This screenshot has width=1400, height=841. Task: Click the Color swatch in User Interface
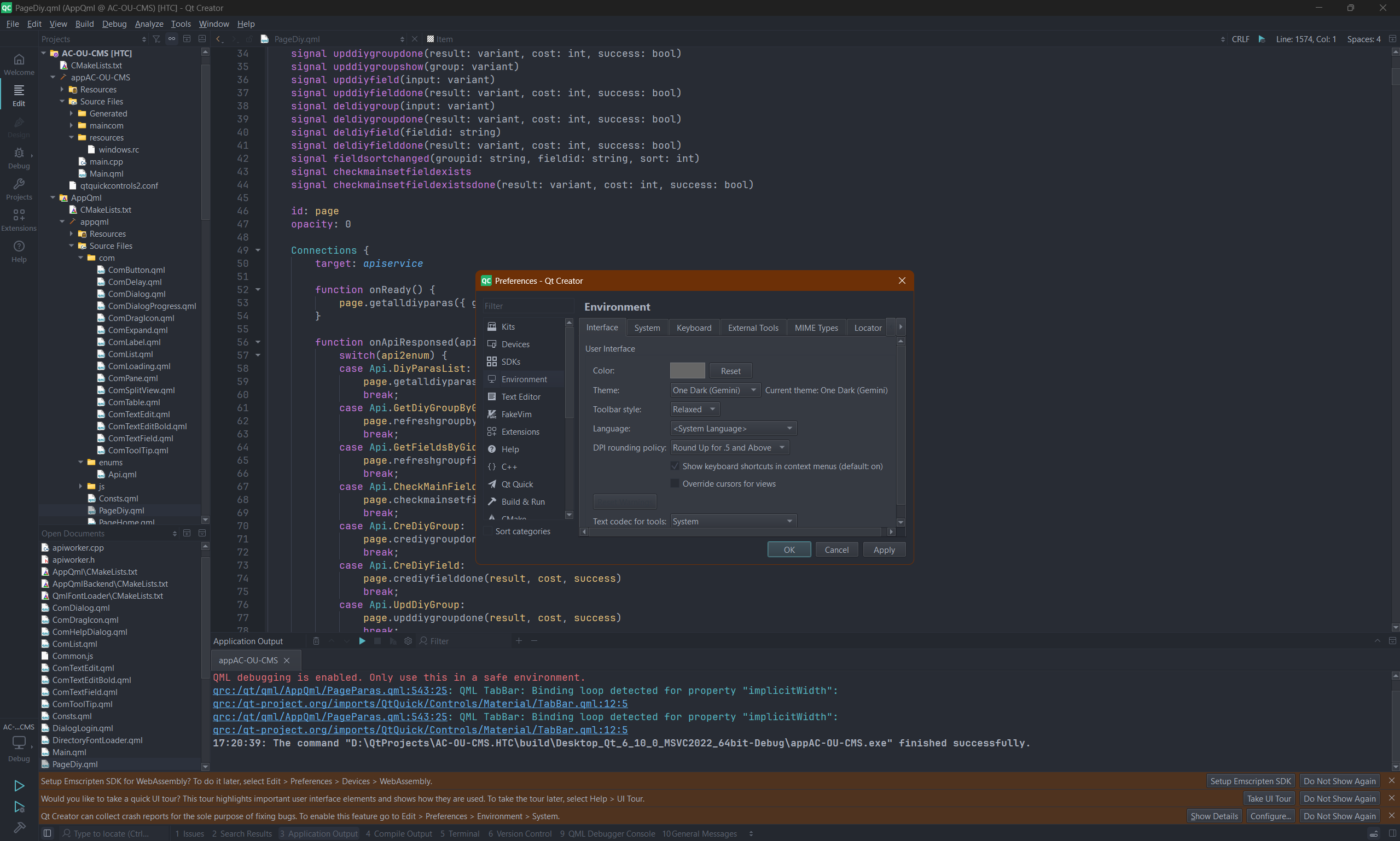click(x=687, y=371)
